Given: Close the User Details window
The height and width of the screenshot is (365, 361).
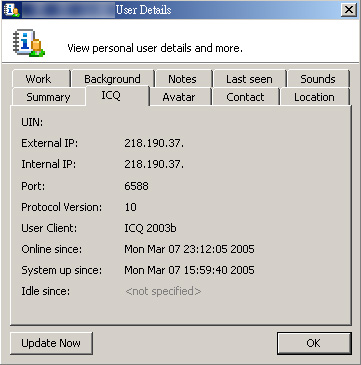Looking at the screenshot, I should pos(348,10).
